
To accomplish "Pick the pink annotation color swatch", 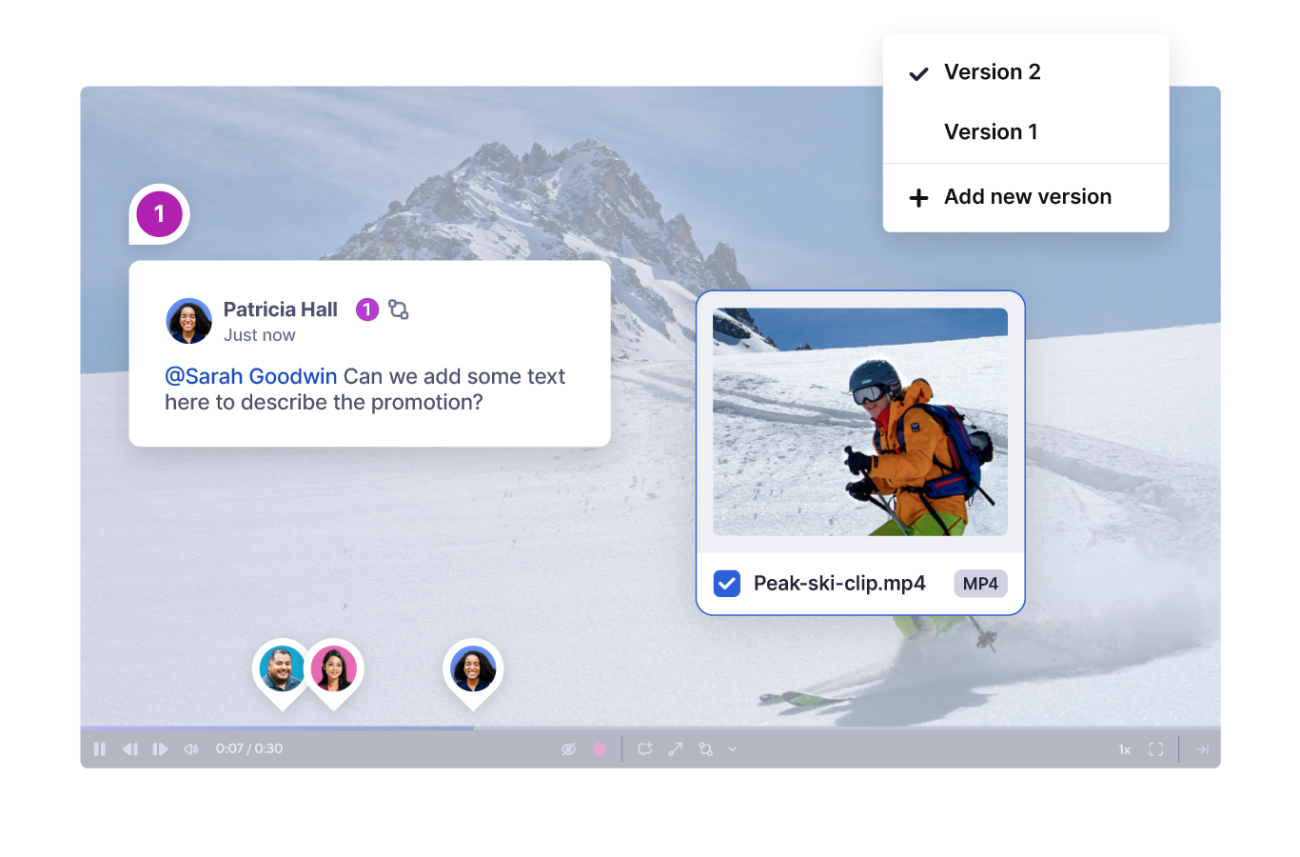I will click(599, 749).
